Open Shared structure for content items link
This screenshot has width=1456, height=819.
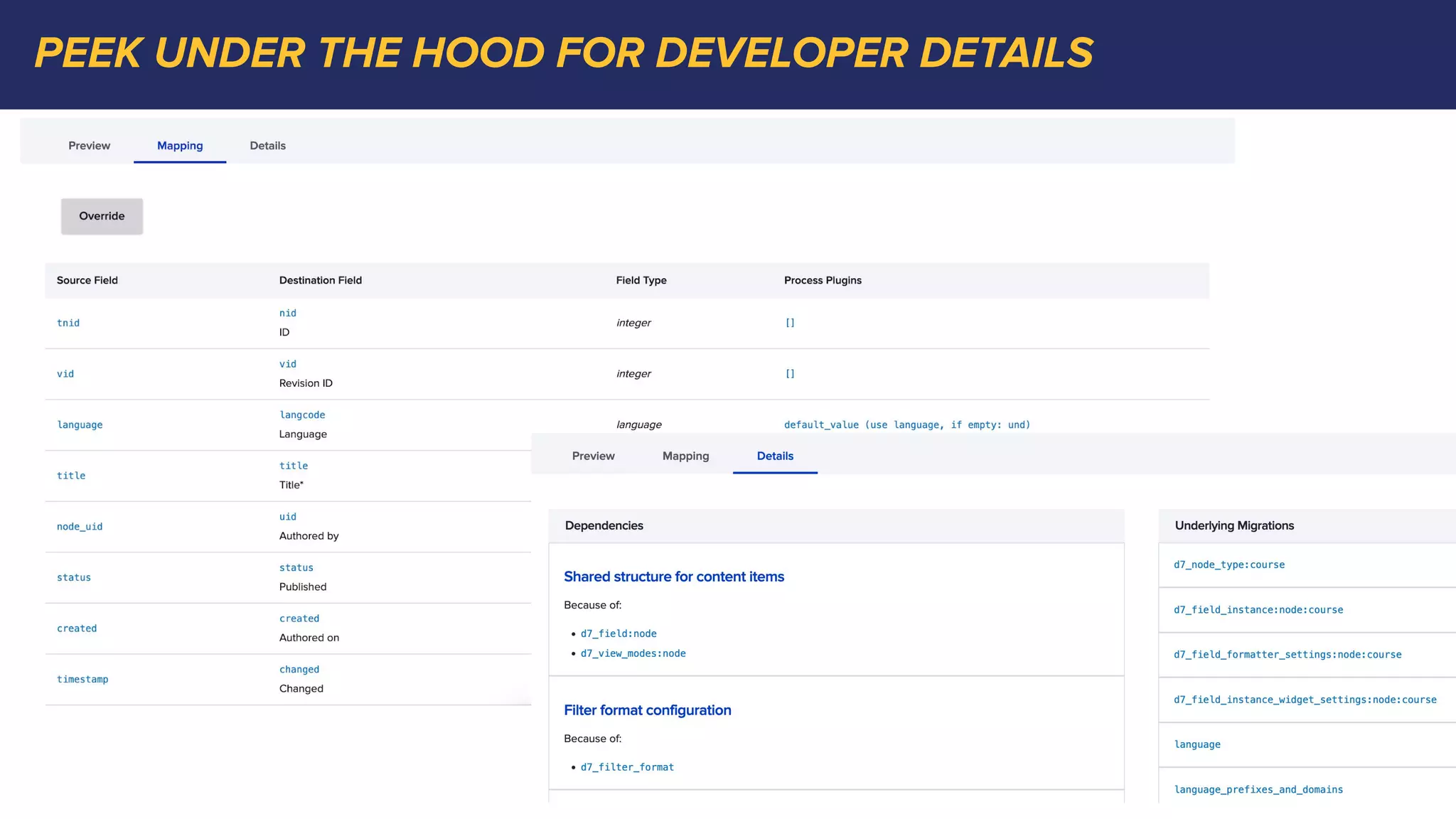point(674,577)
